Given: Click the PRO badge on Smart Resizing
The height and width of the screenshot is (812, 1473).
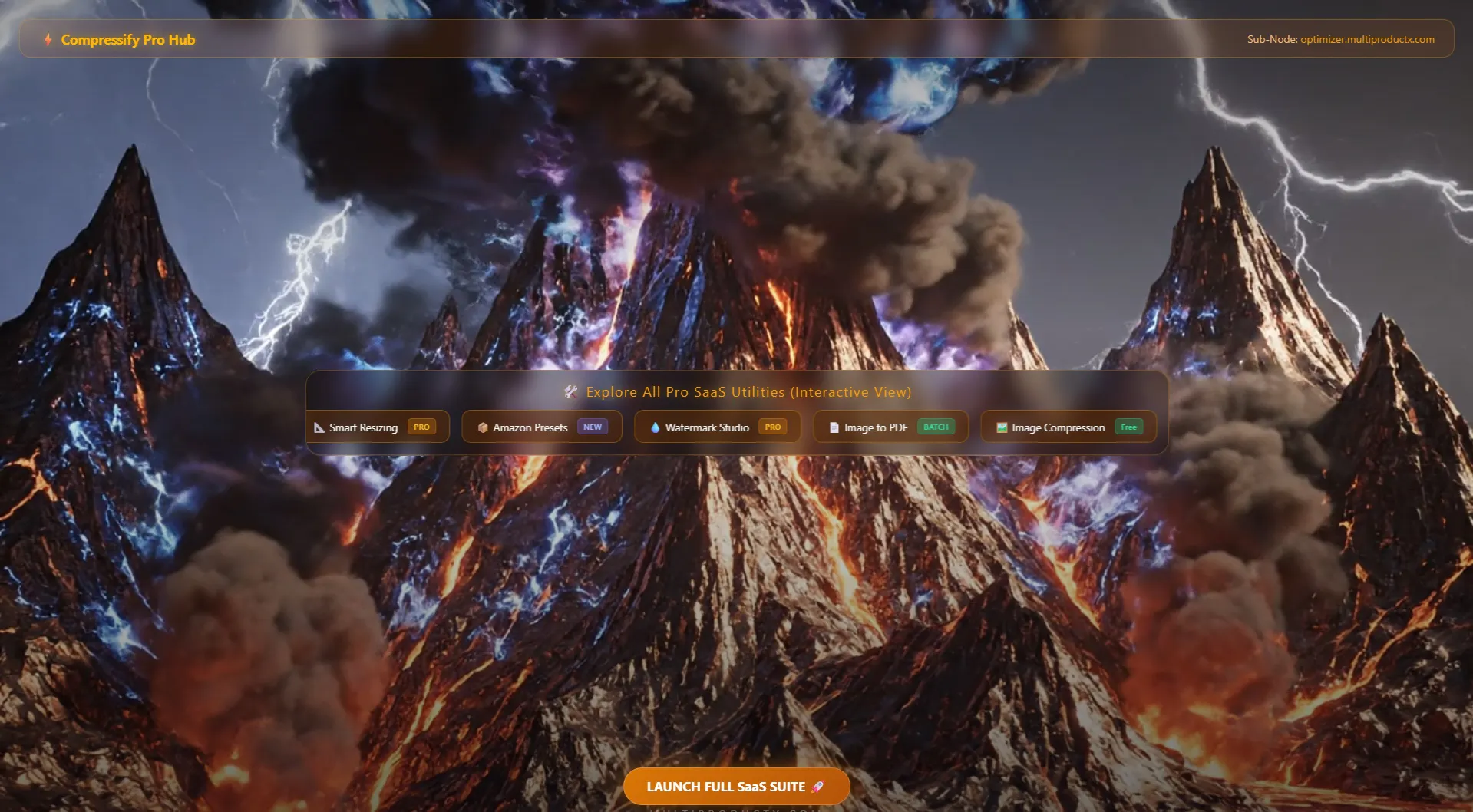Looking at the screenshot, I should click(x=421, y=427).
